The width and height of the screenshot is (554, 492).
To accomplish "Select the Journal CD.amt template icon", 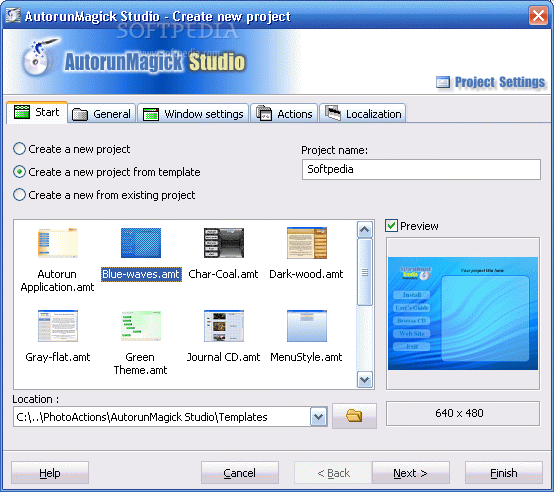I will click(x=224, y=326).
